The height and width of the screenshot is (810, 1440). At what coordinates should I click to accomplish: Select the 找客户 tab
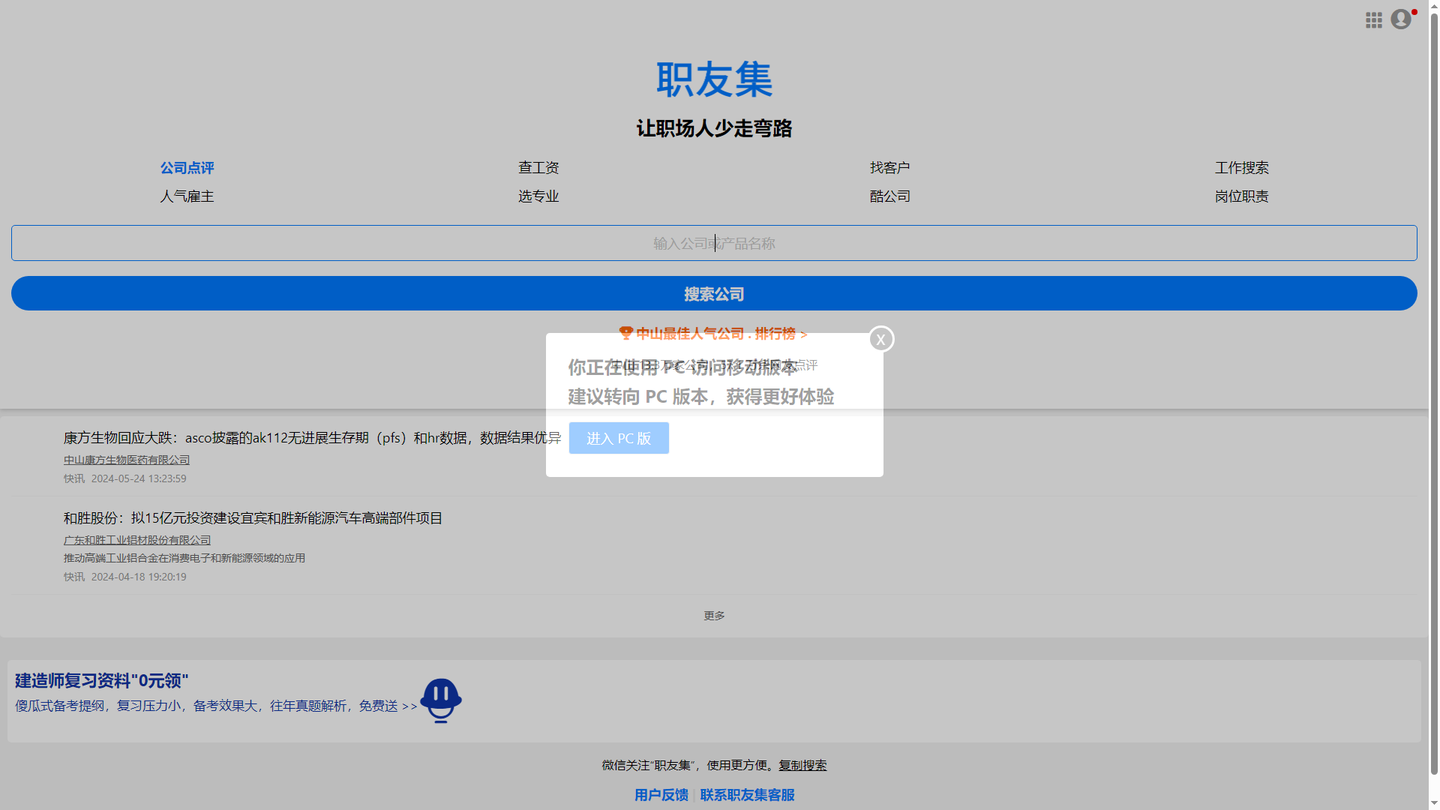[x=890, y=168]
